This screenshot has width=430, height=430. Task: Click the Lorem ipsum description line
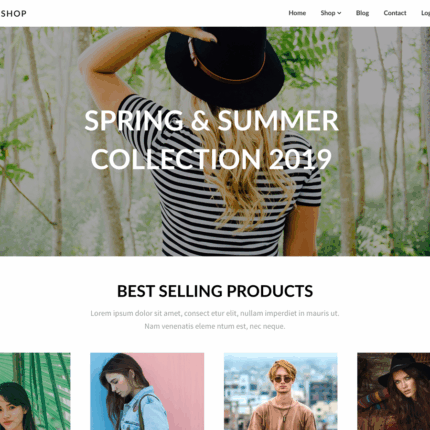tap(215, 313)
